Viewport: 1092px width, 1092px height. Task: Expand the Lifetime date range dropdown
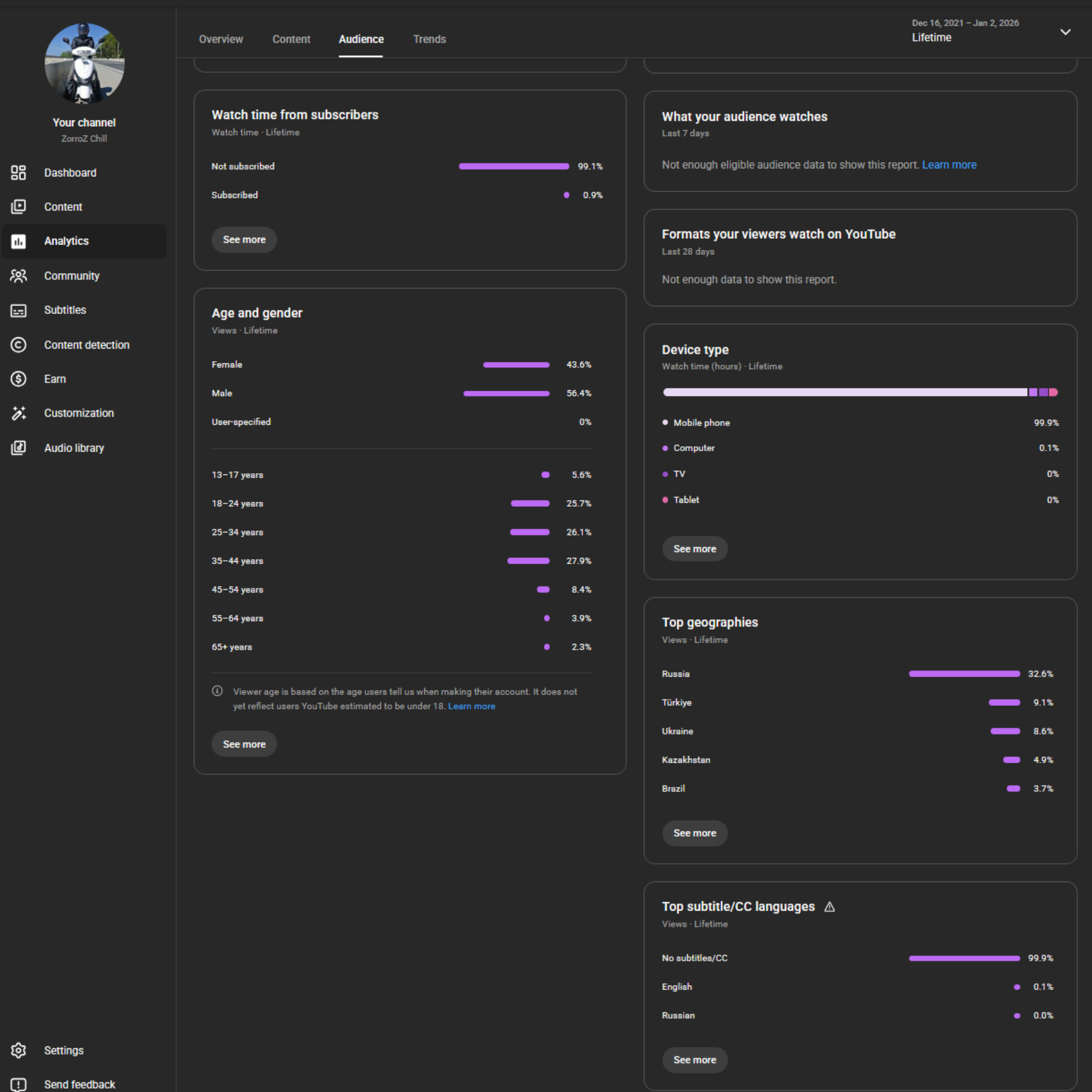click(1065, 32)
